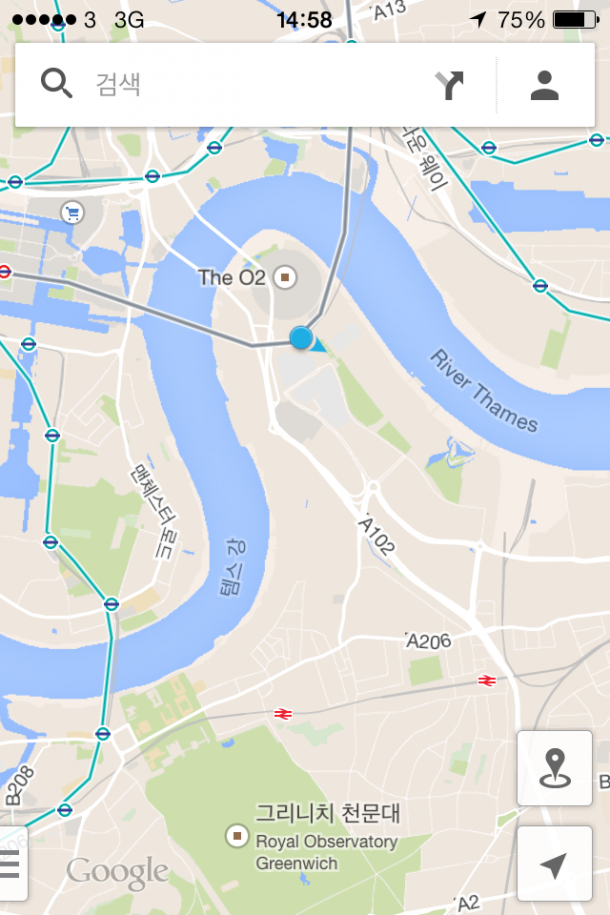Tap the blue current location dot
This screenshot has width=610, height=915.
(x=301, y=338)
